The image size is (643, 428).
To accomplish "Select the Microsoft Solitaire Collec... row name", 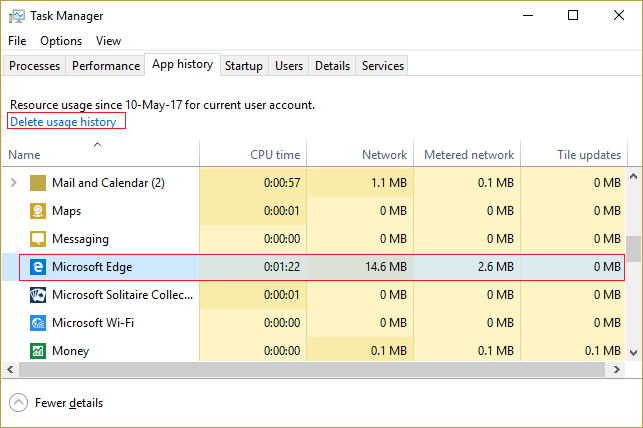I will click(x=122, y=295).
